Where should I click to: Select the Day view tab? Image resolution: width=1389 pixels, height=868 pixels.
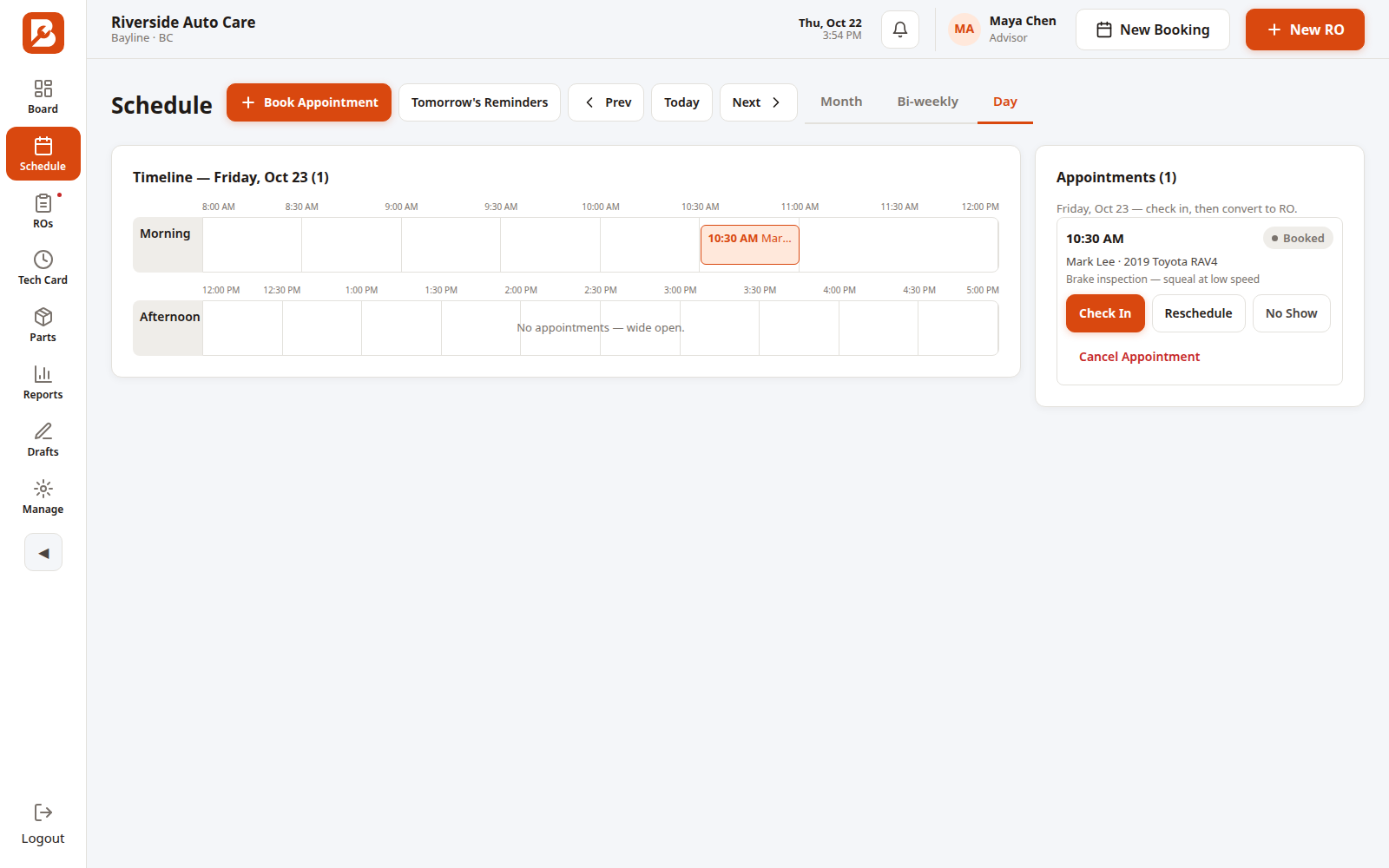1004,102
